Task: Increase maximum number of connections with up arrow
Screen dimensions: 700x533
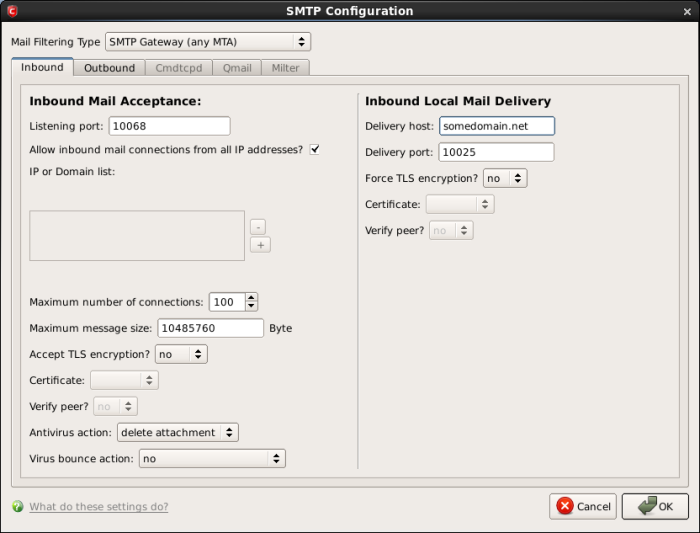Action: tap(251, 297)
